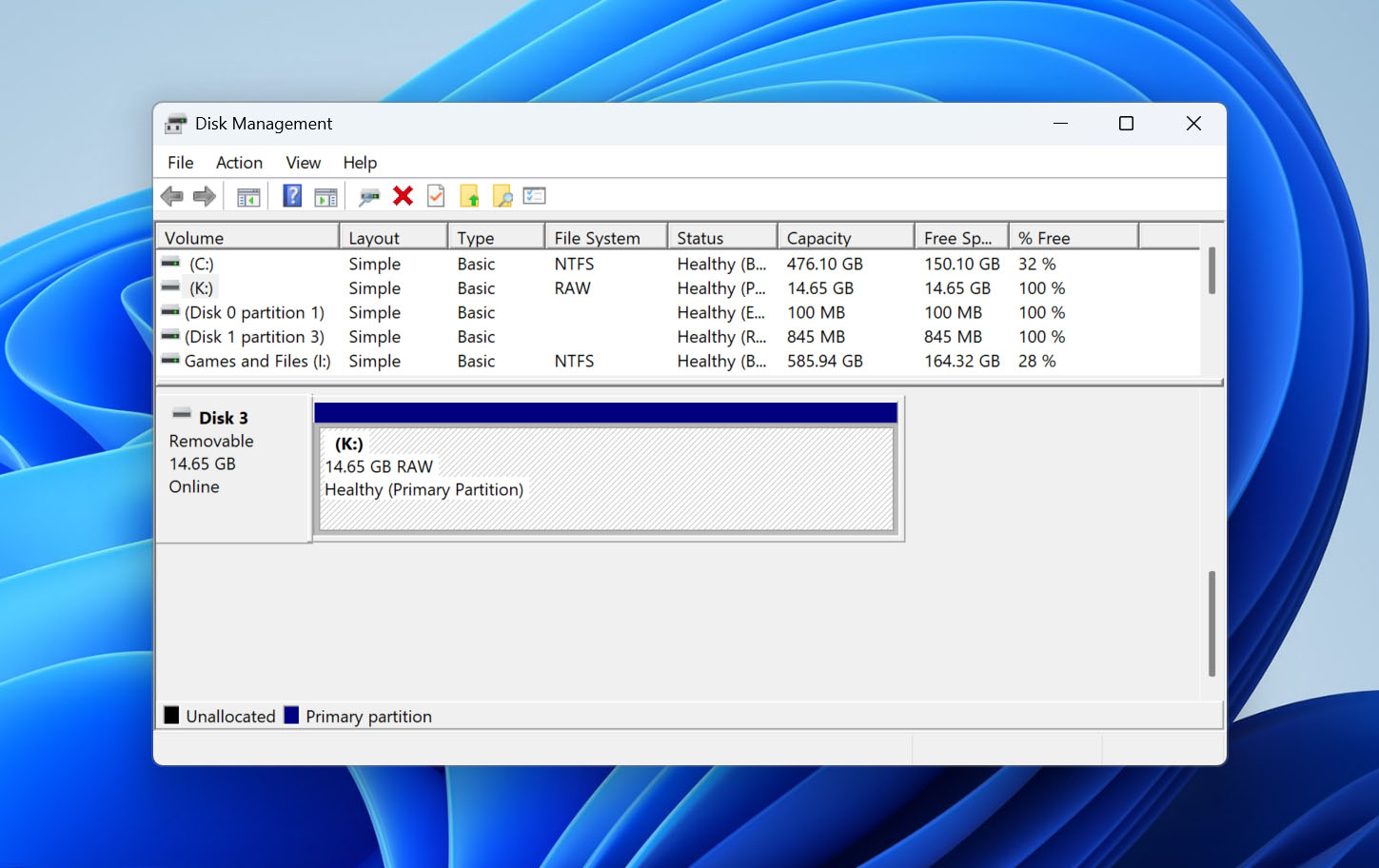
Task: Open Help via blue question mark icon
Action: click(292, 196)
